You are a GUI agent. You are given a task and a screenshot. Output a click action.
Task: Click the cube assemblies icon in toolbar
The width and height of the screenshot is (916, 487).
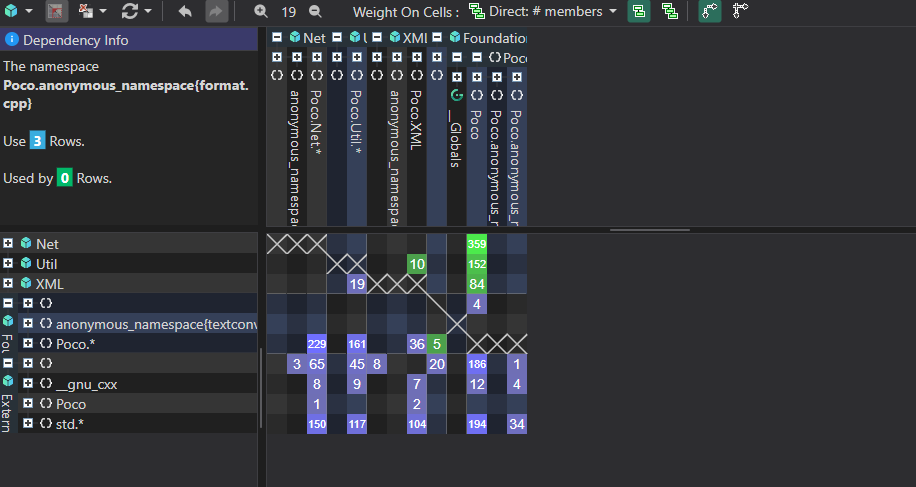[x=11, y=11]
